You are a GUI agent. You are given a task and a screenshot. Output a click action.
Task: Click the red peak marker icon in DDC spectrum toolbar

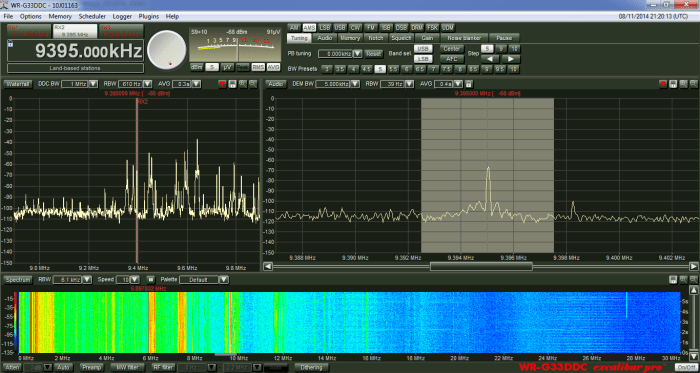click(x=222, y=84)
